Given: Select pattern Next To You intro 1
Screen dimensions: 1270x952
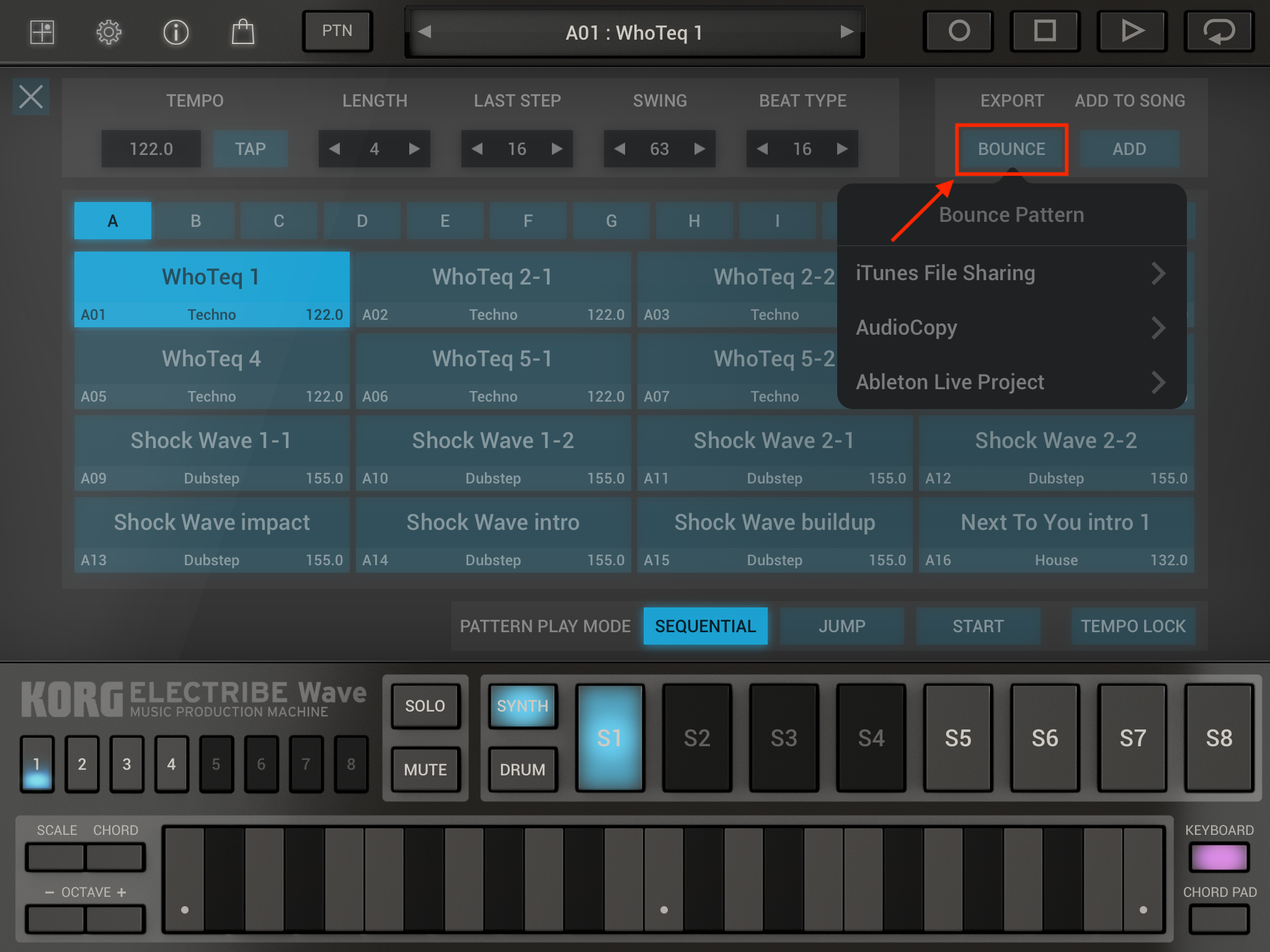Looking at the screenshot, I should (1057, 535).
